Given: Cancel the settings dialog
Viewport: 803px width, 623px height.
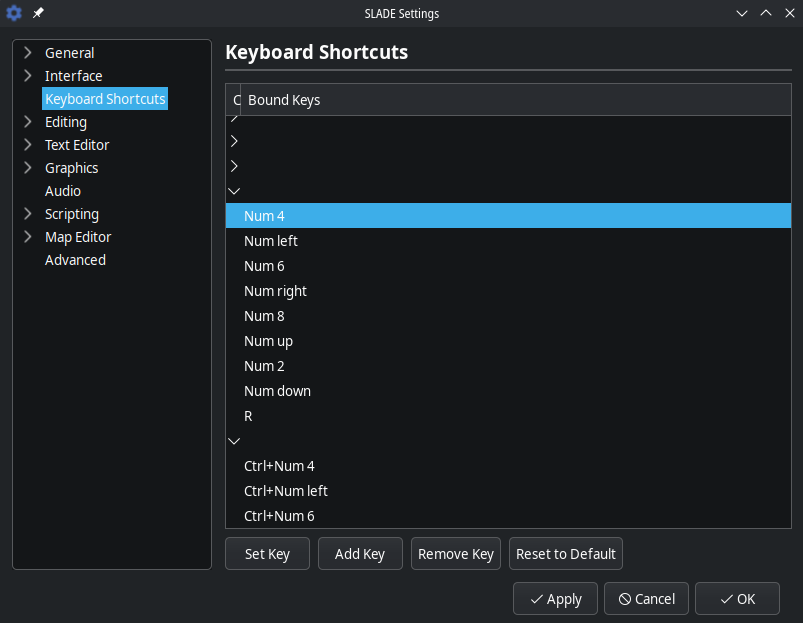Looking at the screenshot, I should pyautogui.click(x=646, y=598).
